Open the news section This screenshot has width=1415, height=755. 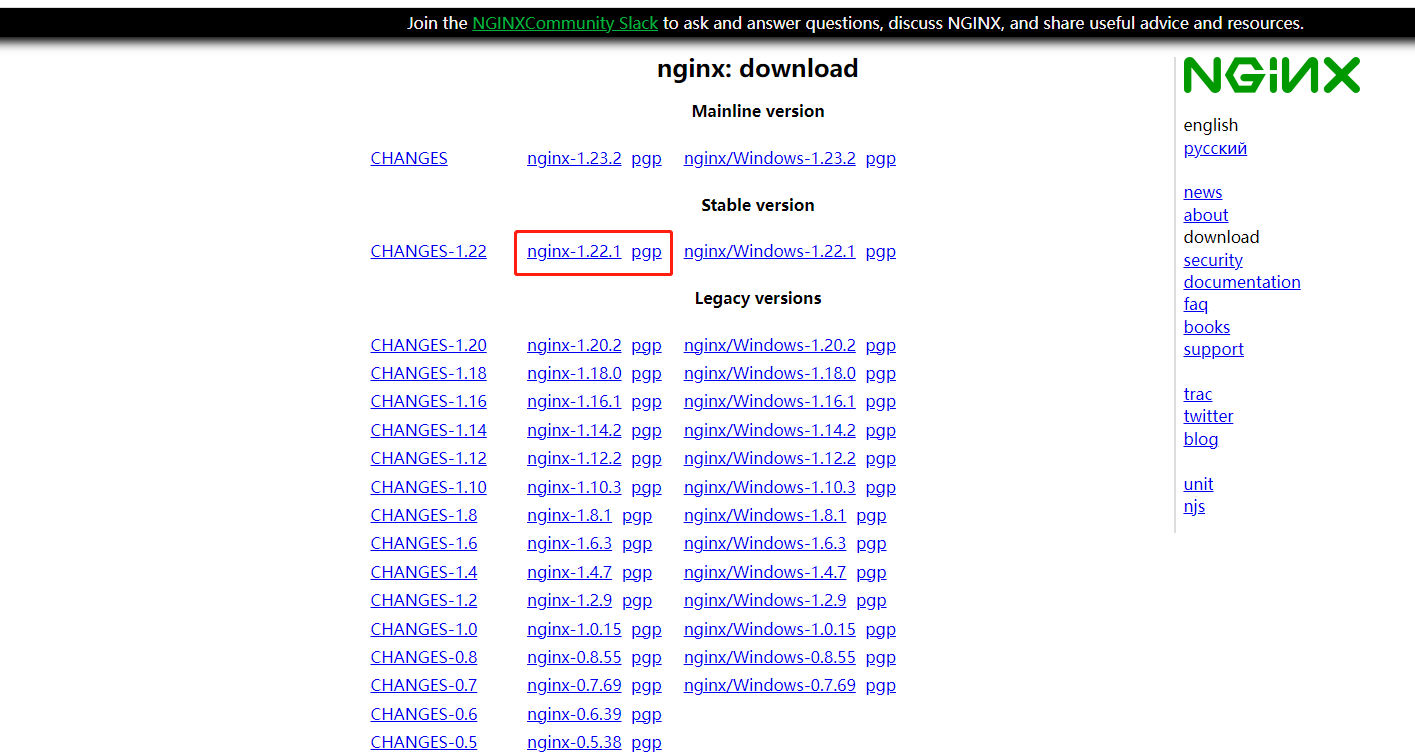tap(1202, 192)
